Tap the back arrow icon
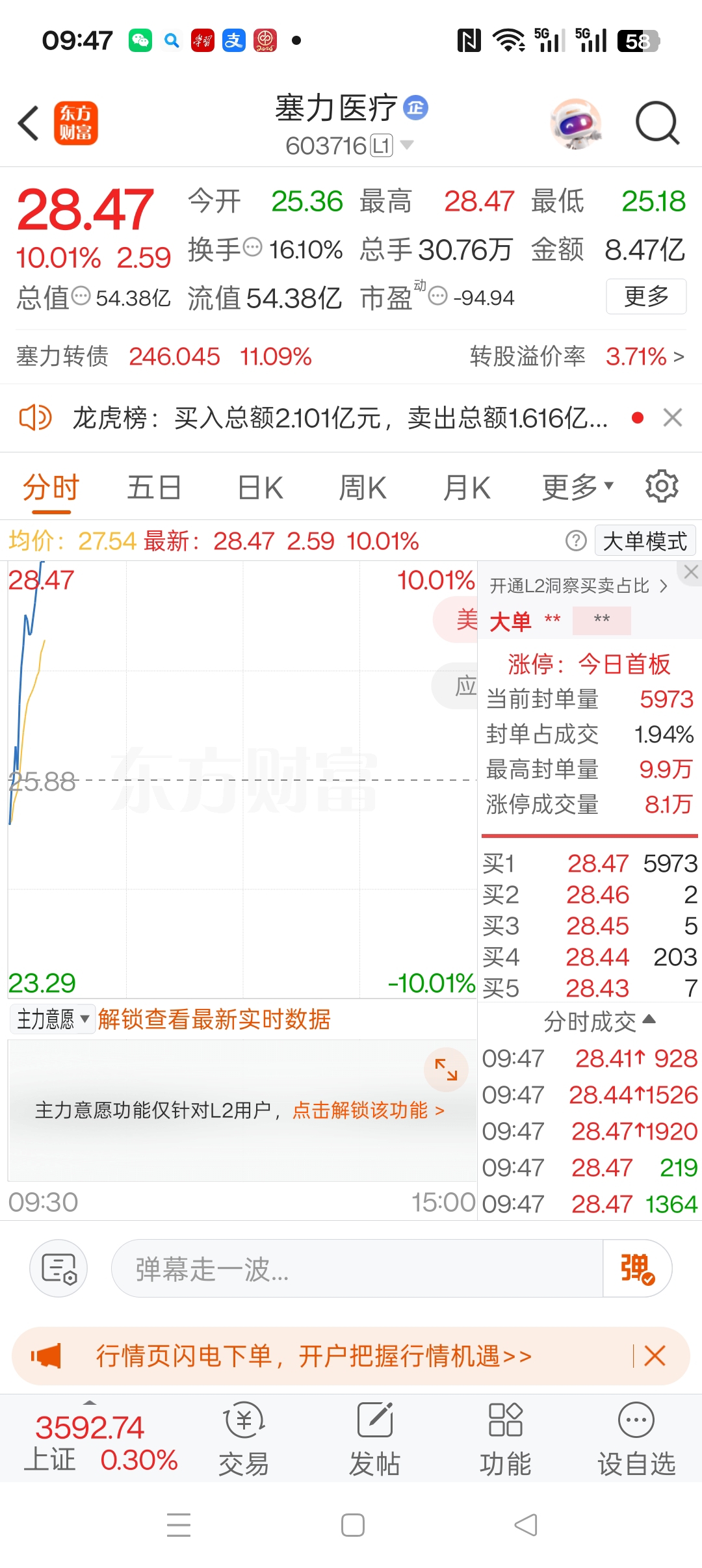The height and width of the screenshot is (1568, 702). click(x=29, y=123)
